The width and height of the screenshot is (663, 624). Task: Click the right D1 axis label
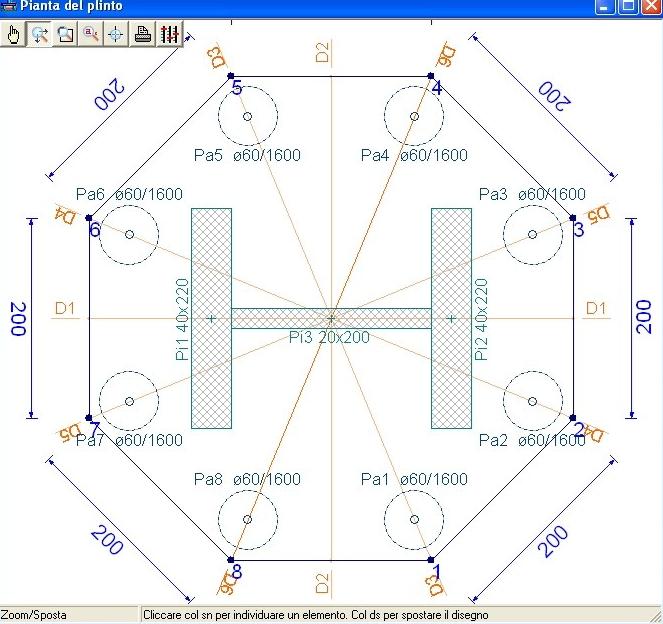(596, 309)
